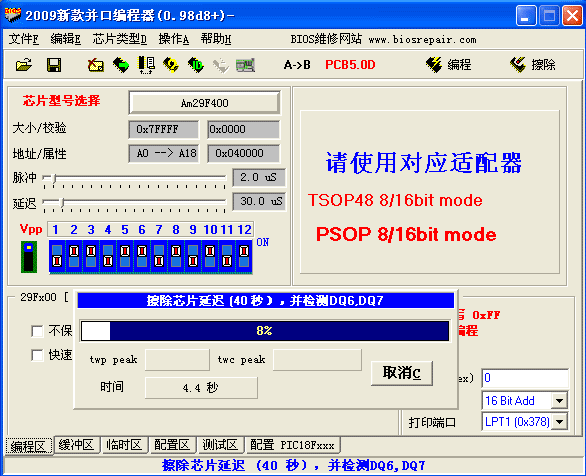Toggle DIP switch 11
This screenshot has width=586, height=476.
click(x=227, y=256)
